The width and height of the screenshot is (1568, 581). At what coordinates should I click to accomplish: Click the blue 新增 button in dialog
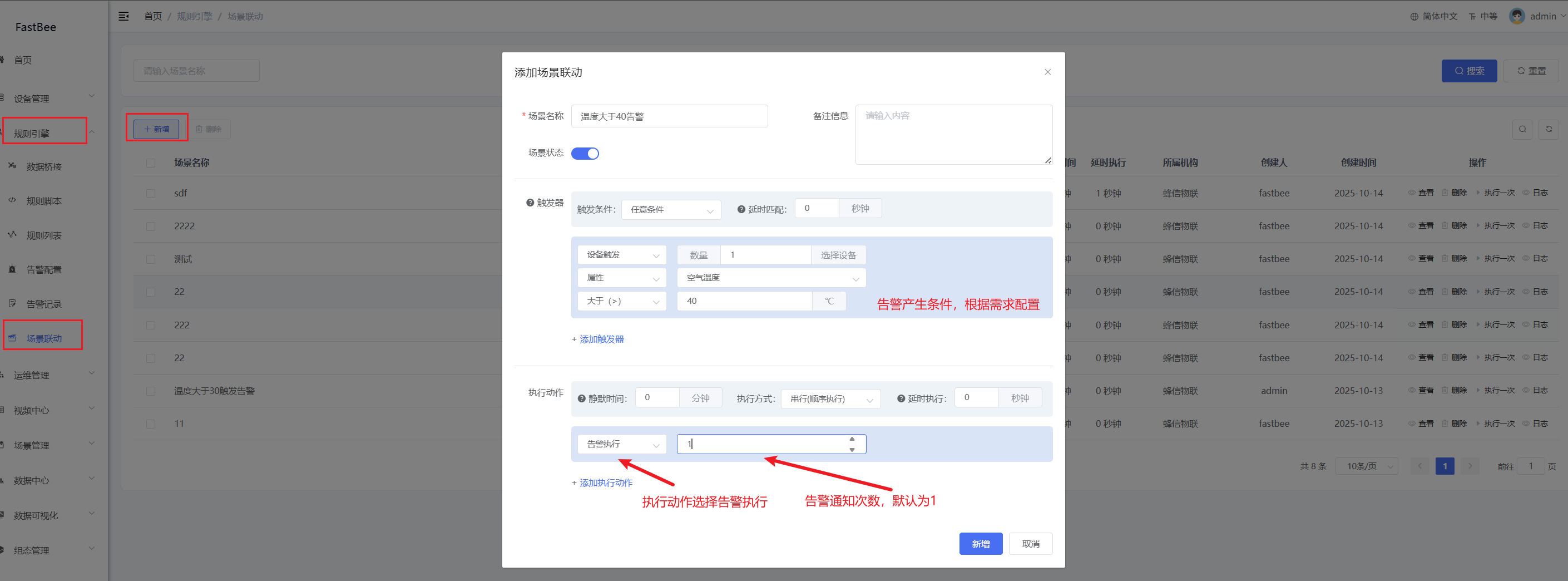[x=980, y=544]
